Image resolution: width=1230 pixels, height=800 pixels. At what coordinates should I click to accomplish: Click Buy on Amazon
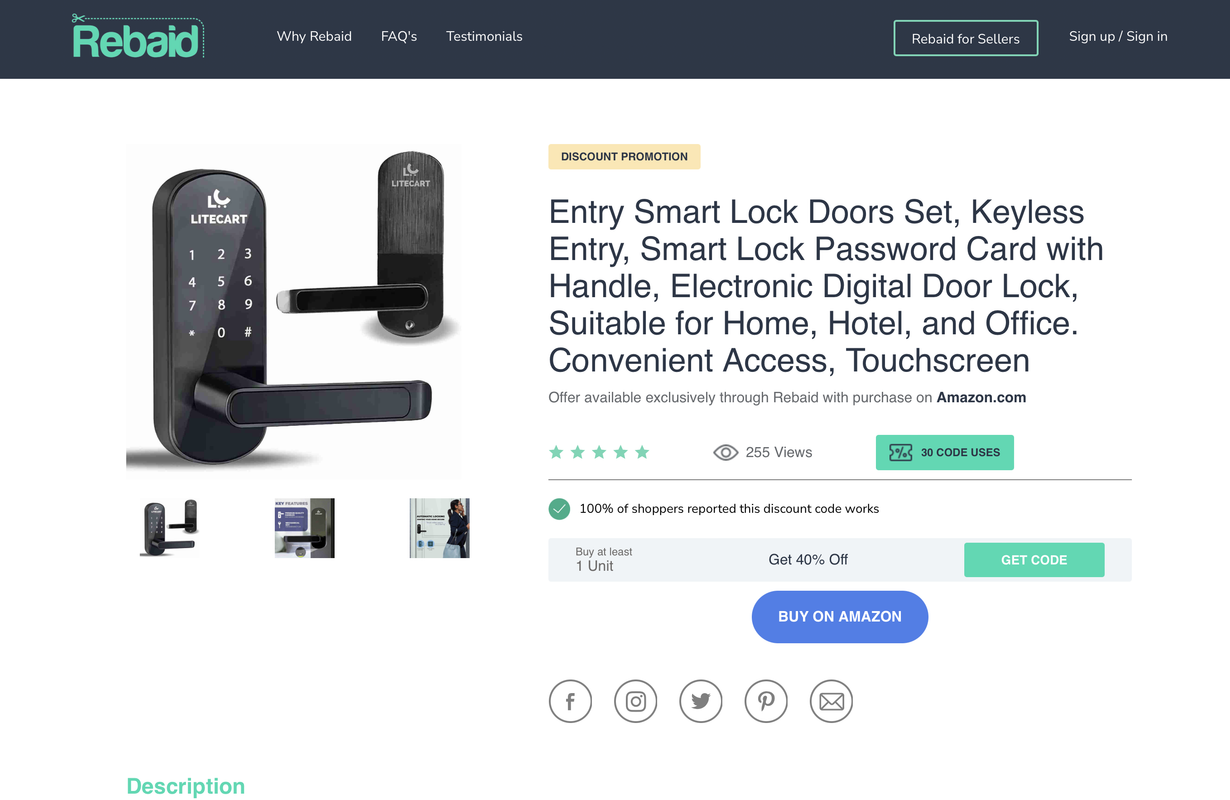tap(840, 616)
